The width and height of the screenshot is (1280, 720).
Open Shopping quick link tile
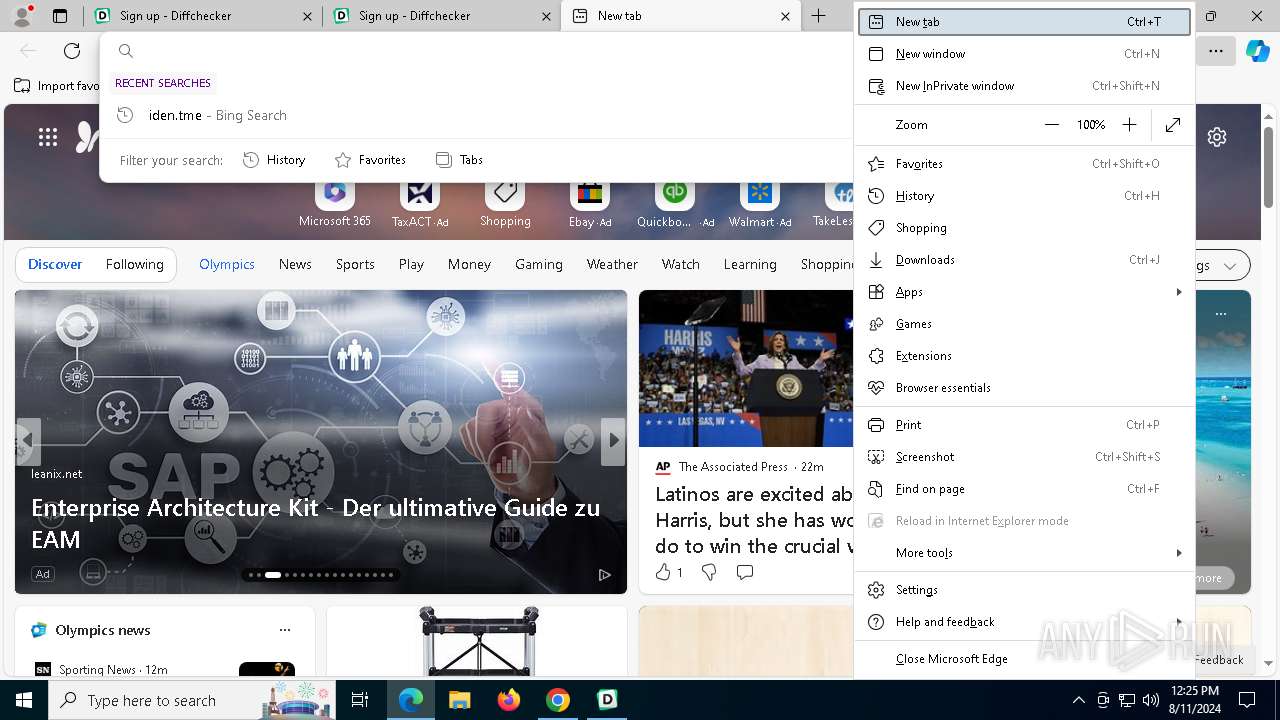[505, 204]
